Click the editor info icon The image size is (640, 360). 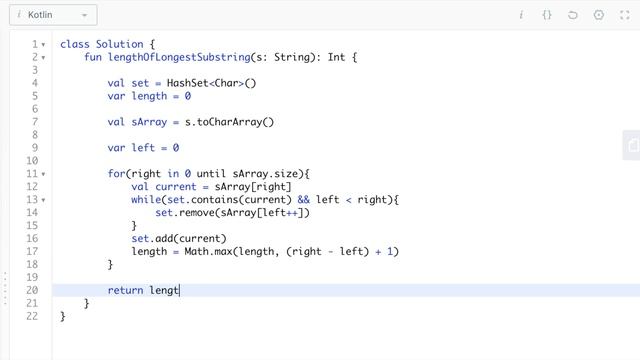coord(521,15)
